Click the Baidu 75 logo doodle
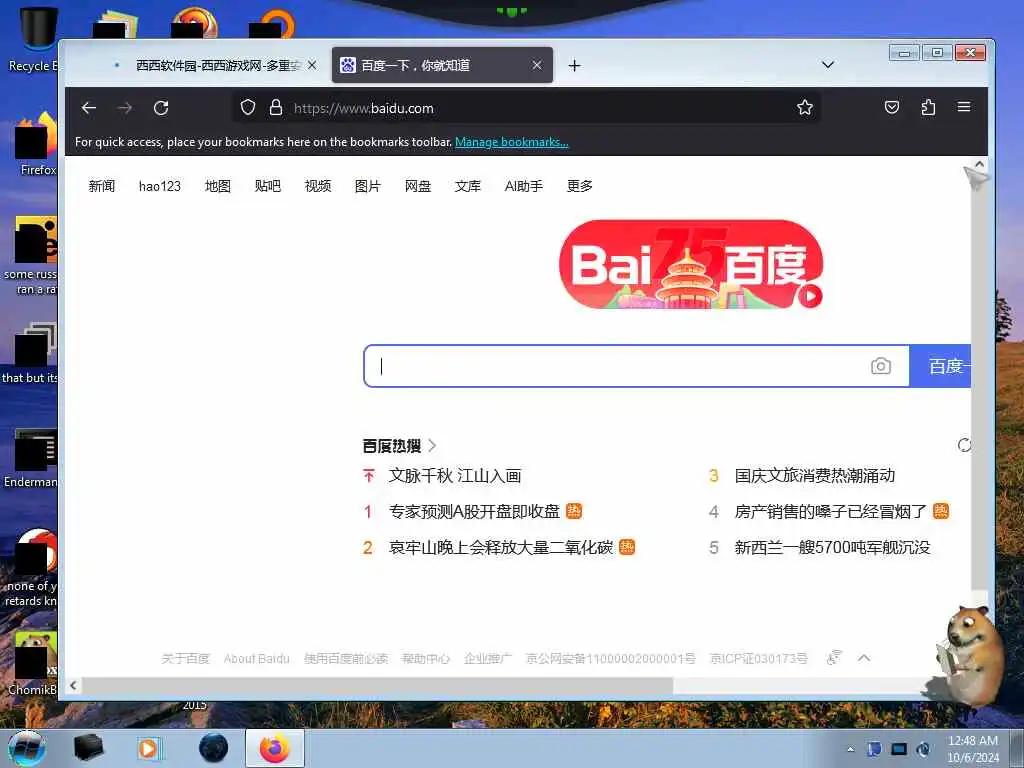The image size is (1024, 768). tap(691, 264)
